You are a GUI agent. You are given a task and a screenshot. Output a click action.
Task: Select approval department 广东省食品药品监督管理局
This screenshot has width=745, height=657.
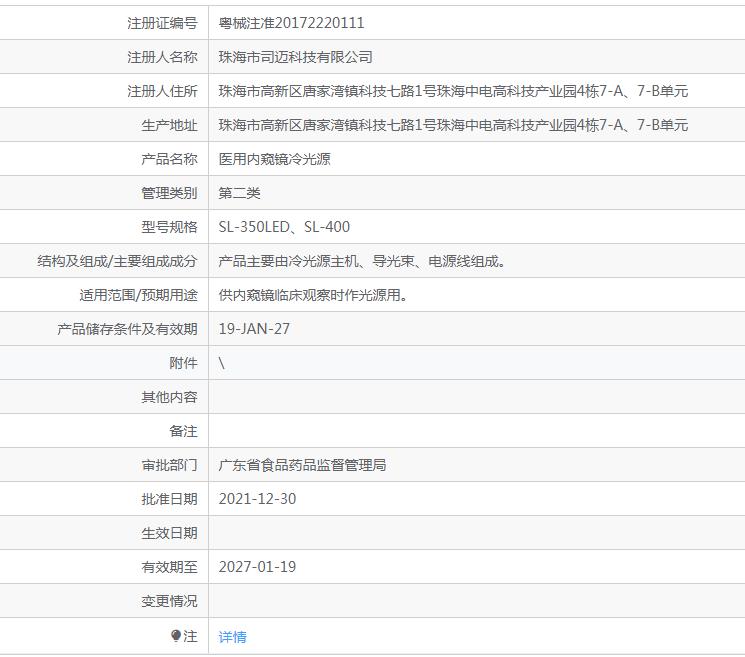[302, 465]
